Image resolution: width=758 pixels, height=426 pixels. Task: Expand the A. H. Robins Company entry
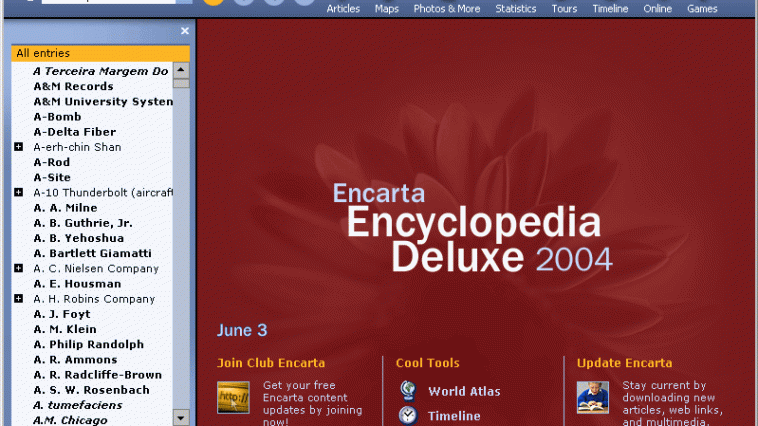18,298
